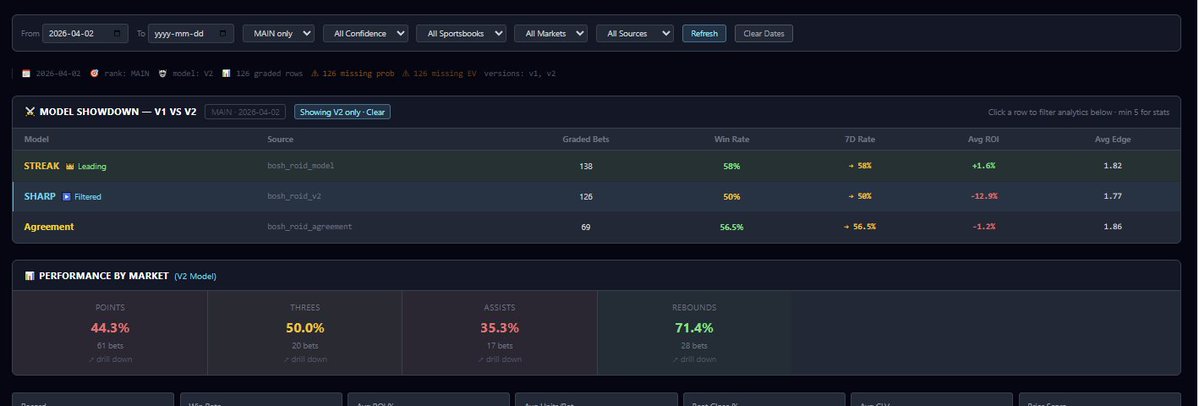Image resolution: width=1199 pixels, height=406 pixels.
Task: Select the STREAK model row
Action: tap(596, 166)
